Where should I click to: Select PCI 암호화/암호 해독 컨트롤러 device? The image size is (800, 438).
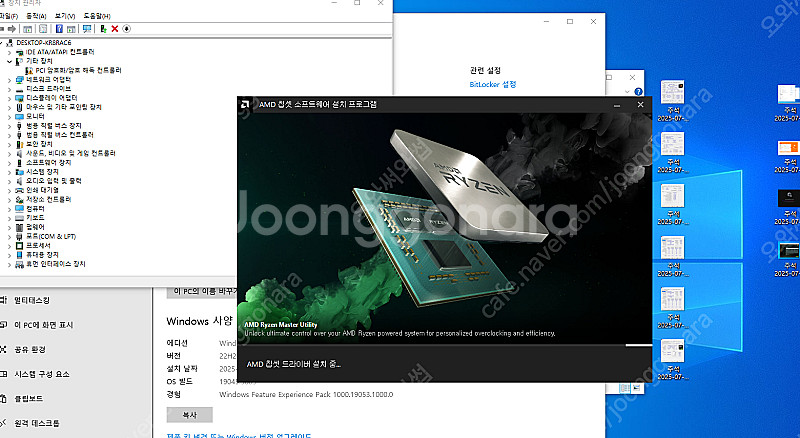(79, 70)
